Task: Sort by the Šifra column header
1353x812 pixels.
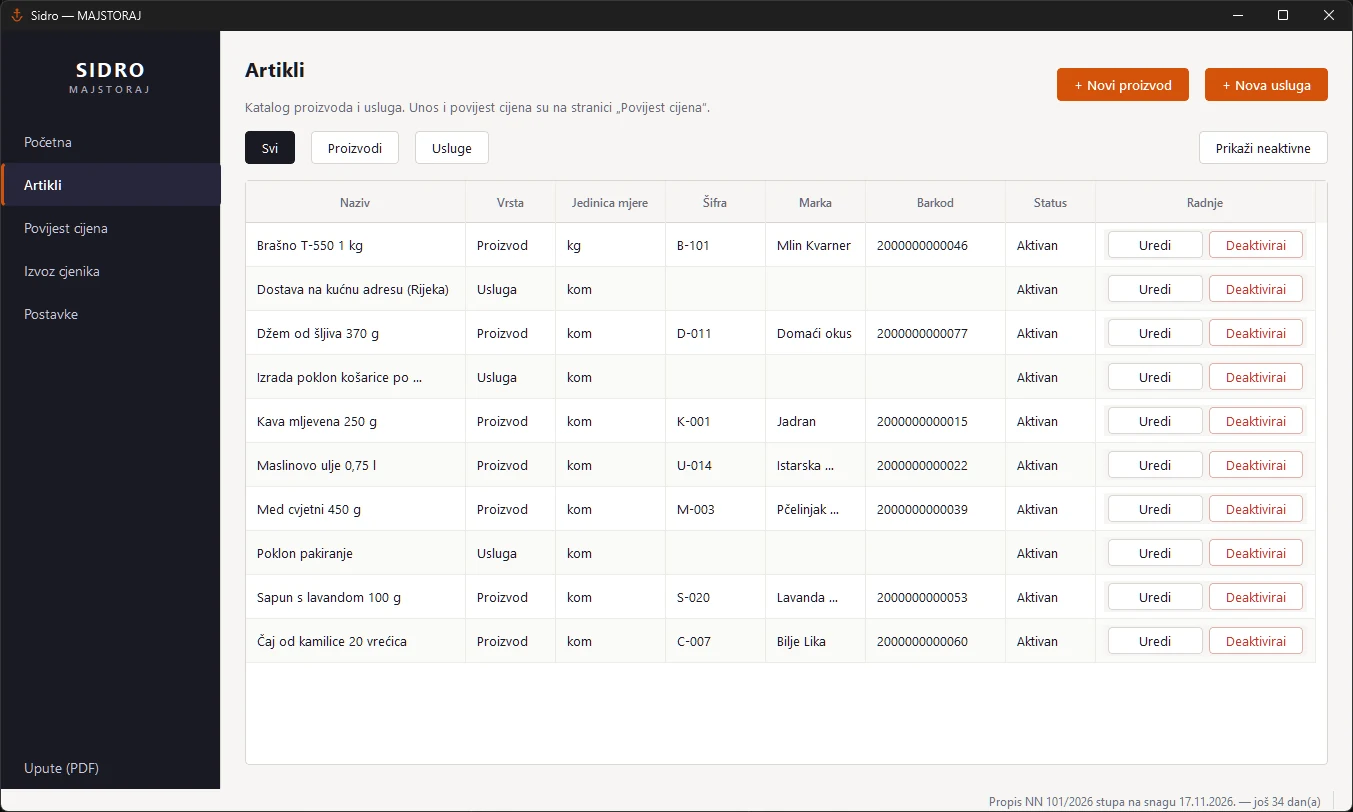Action: [715, 202]
